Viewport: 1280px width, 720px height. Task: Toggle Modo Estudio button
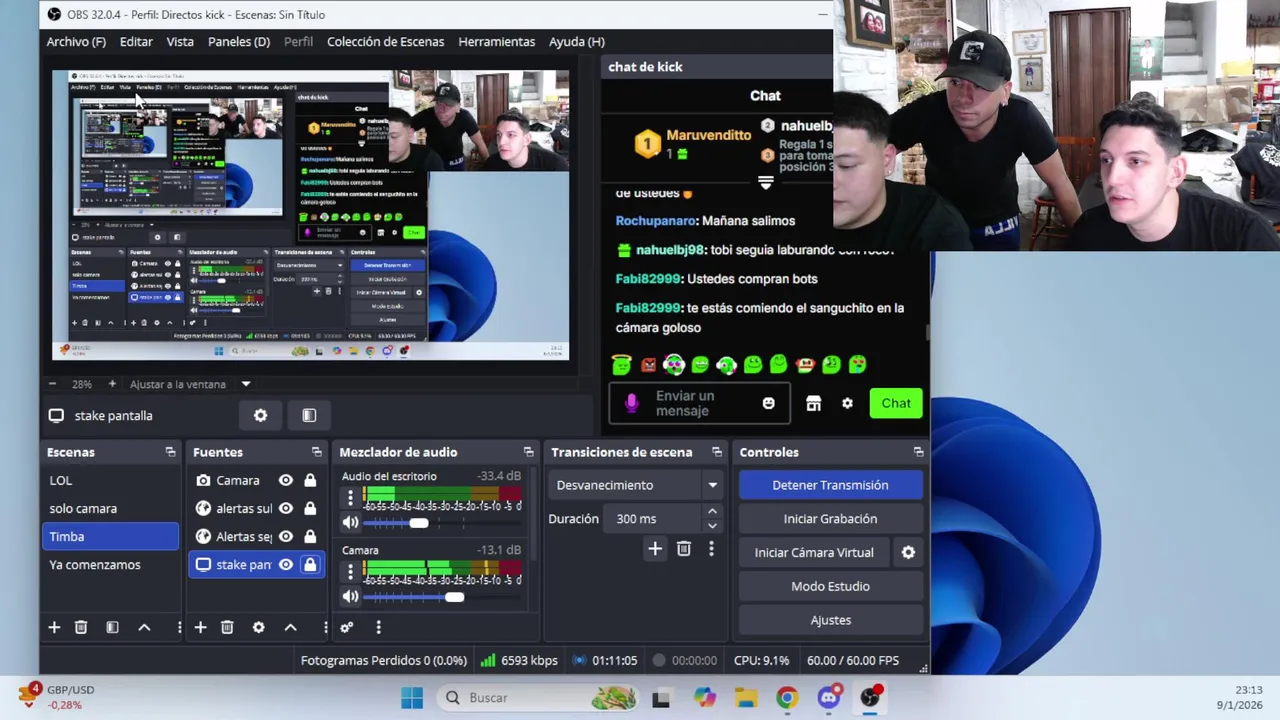pos(830,586)
